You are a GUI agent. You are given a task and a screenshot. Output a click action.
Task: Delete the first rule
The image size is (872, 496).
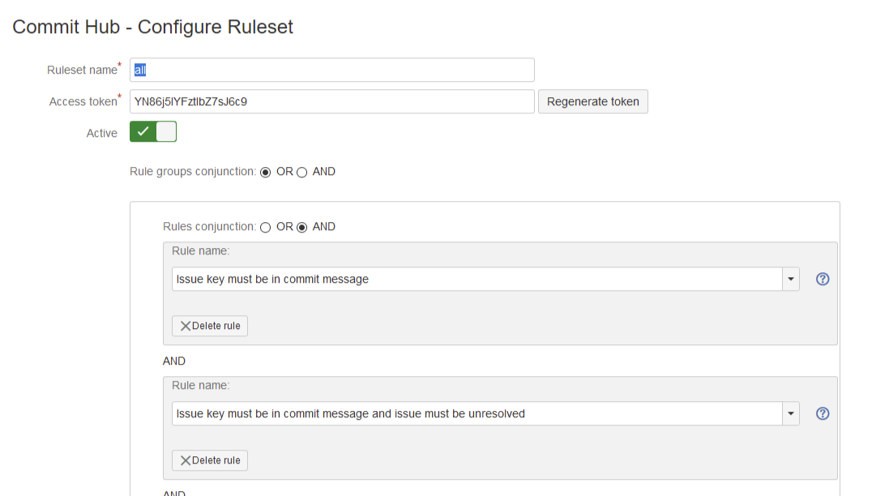[x=210, y=326]
